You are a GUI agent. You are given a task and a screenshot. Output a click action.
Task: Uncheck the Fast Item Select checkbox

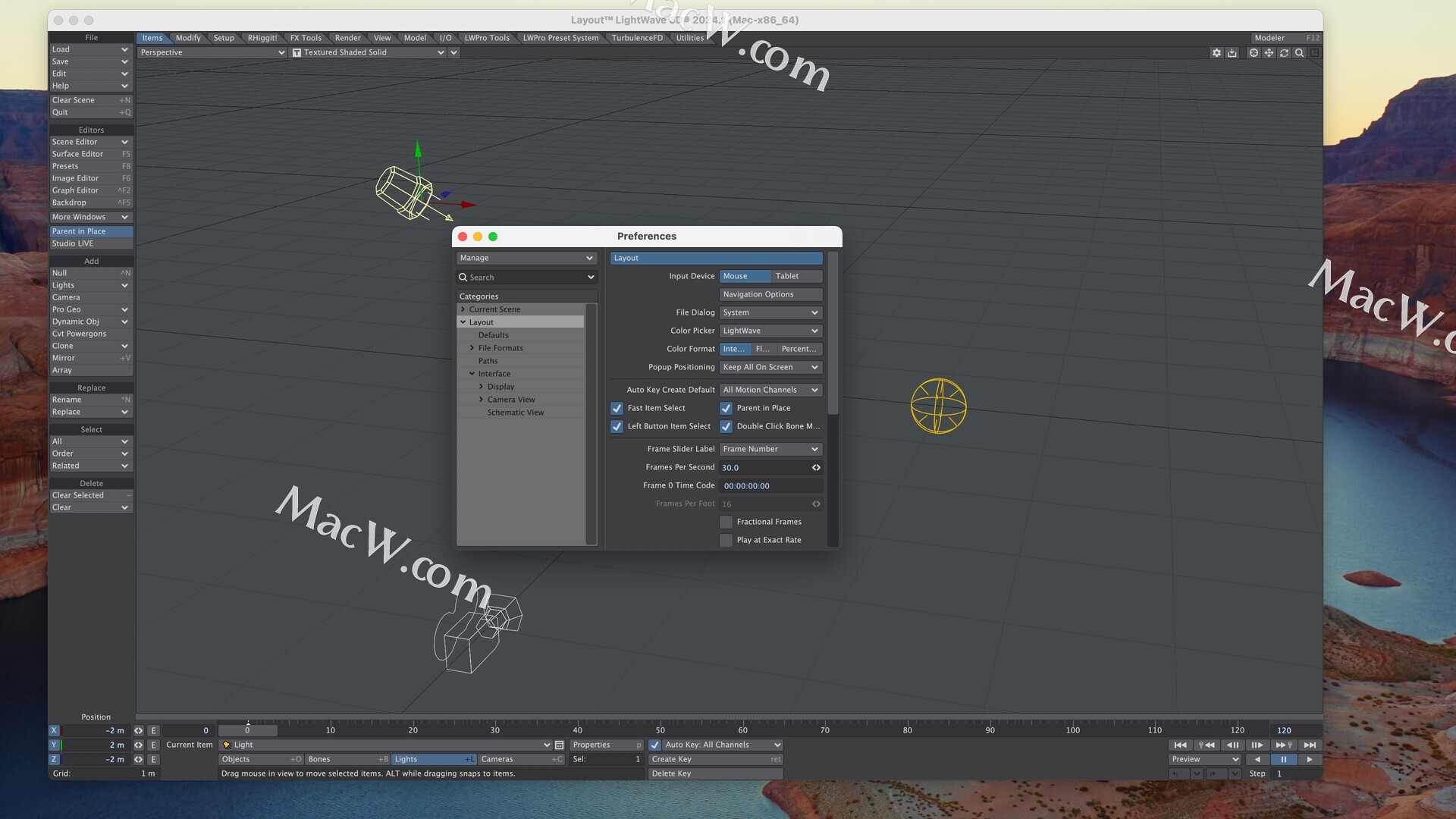tap(617, 408)
